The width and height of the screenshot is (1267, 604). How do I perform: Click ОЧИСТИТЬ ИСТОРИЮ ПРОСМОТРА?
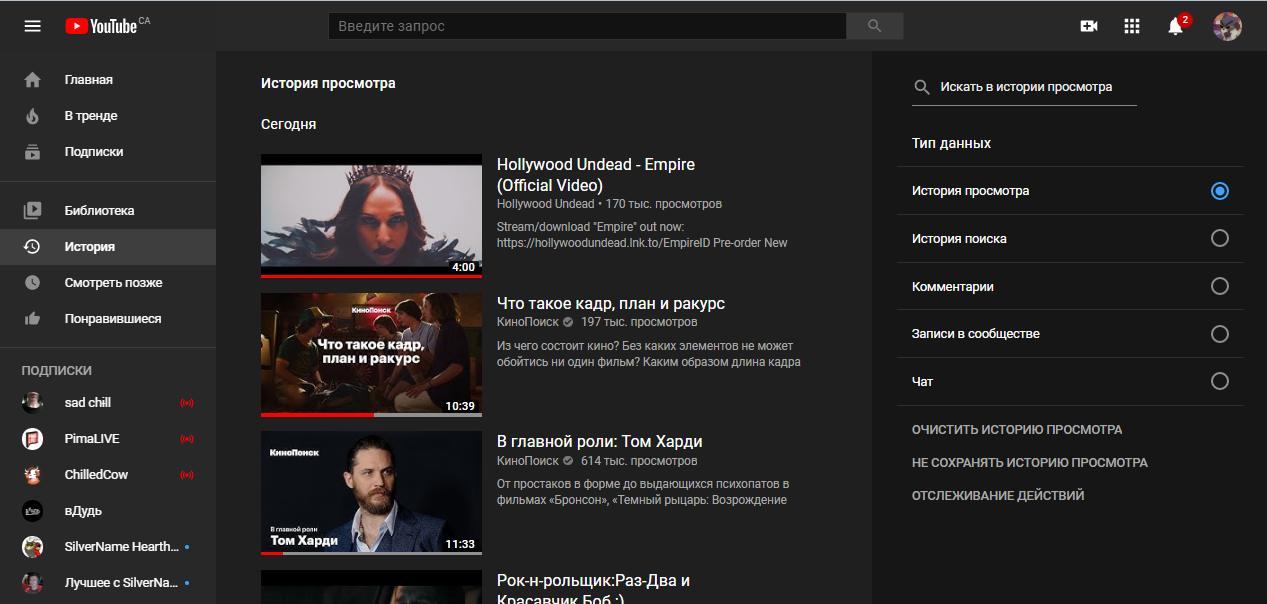1016,430
